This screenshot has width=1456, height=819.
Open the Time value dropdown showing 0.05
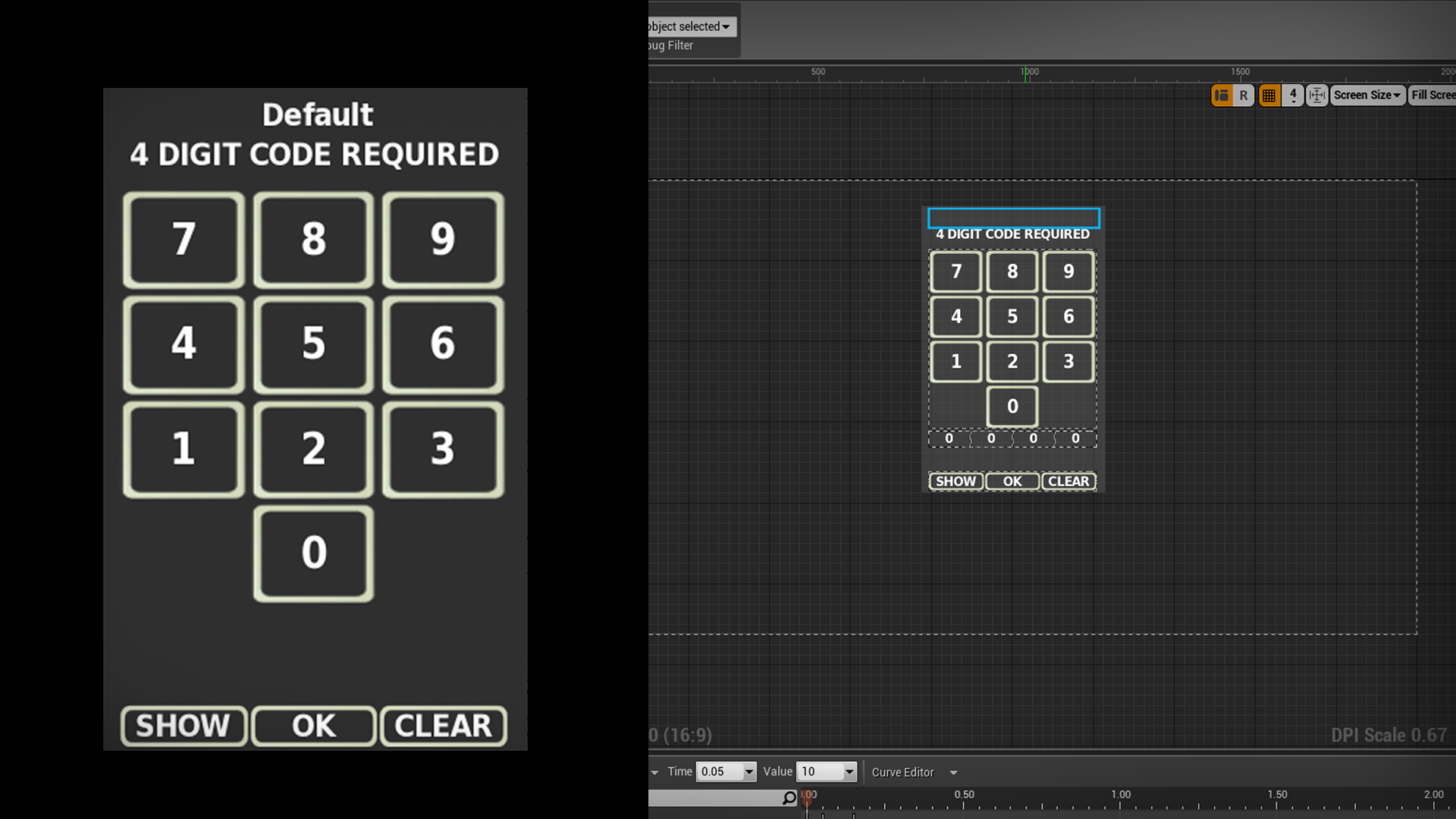pyautogui.click(x=726, y=771)
